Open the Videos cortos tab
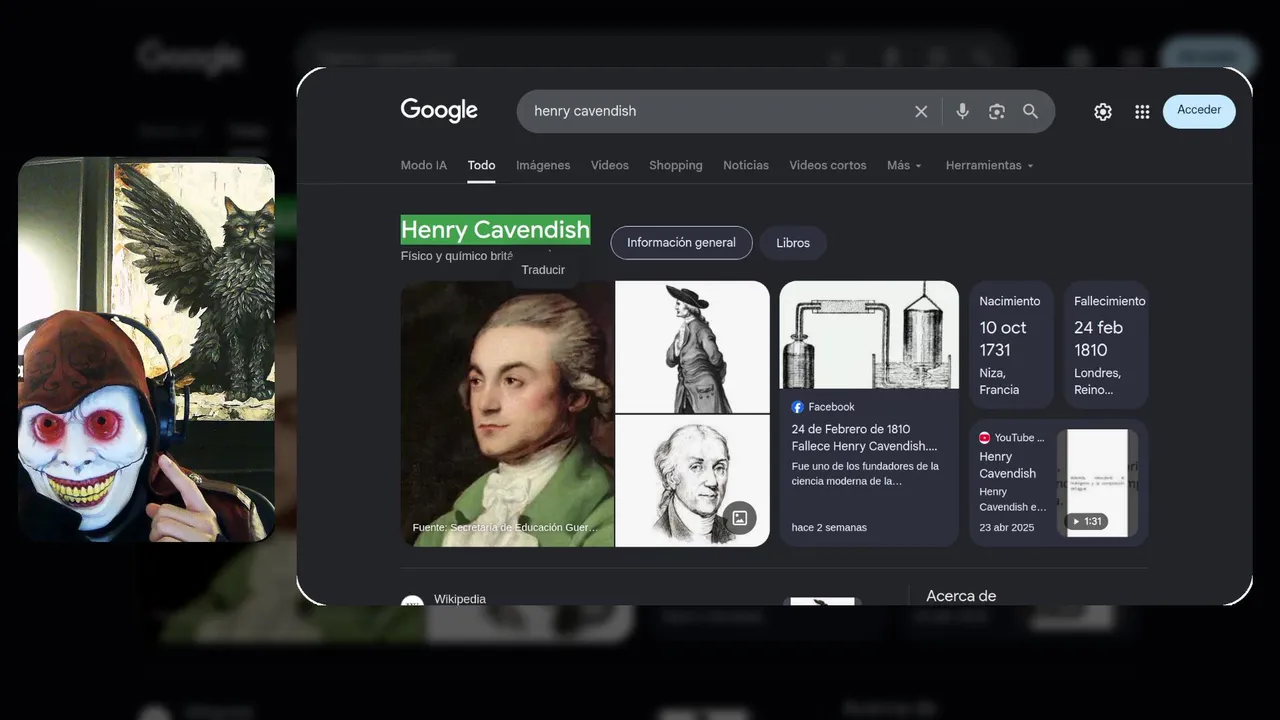 [828, 165]
